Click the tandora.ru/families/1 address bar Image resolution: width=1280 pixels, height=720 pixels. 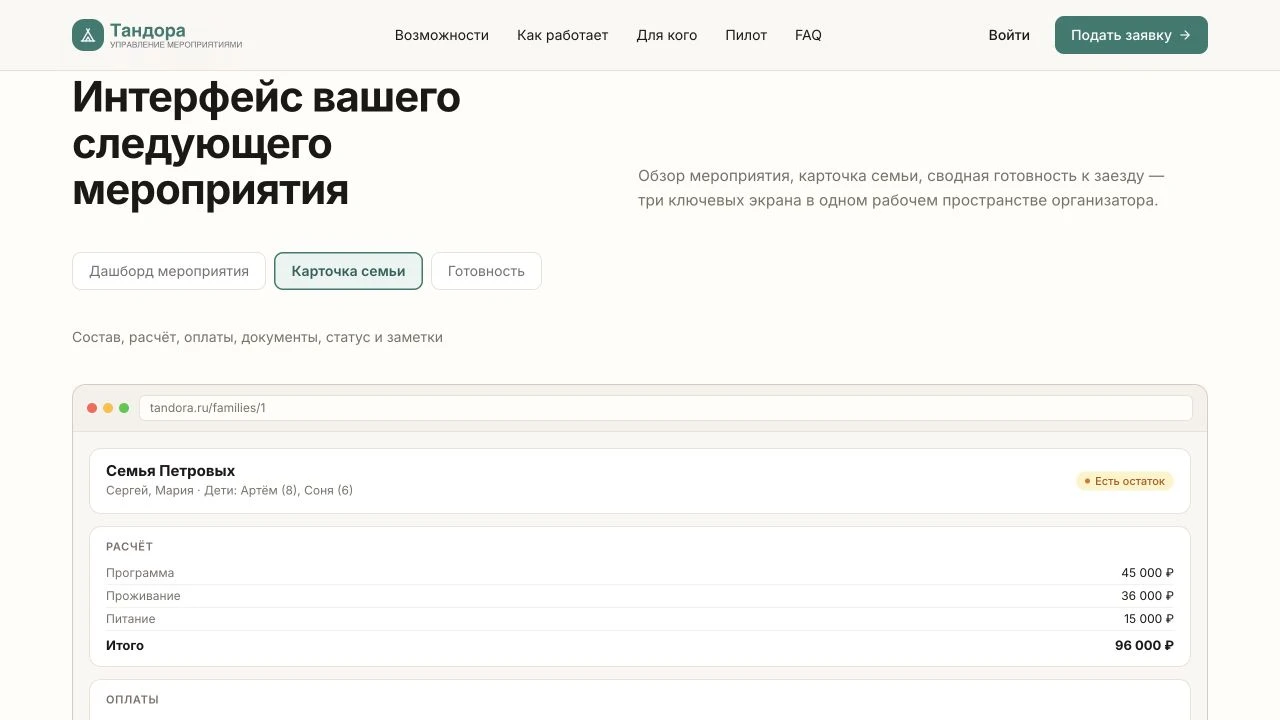(666, 408)
